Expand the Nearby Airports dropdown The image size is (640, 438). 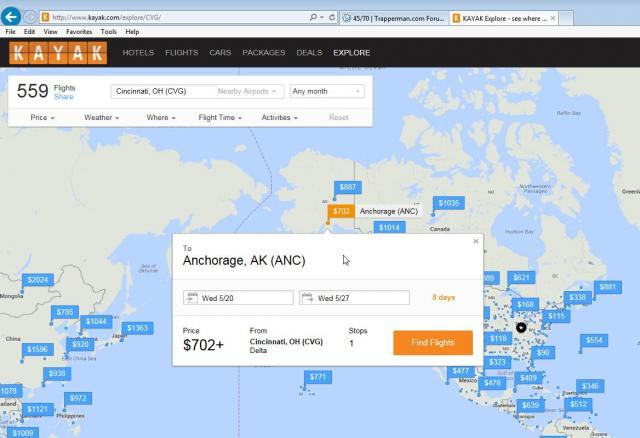click(247, 91)
